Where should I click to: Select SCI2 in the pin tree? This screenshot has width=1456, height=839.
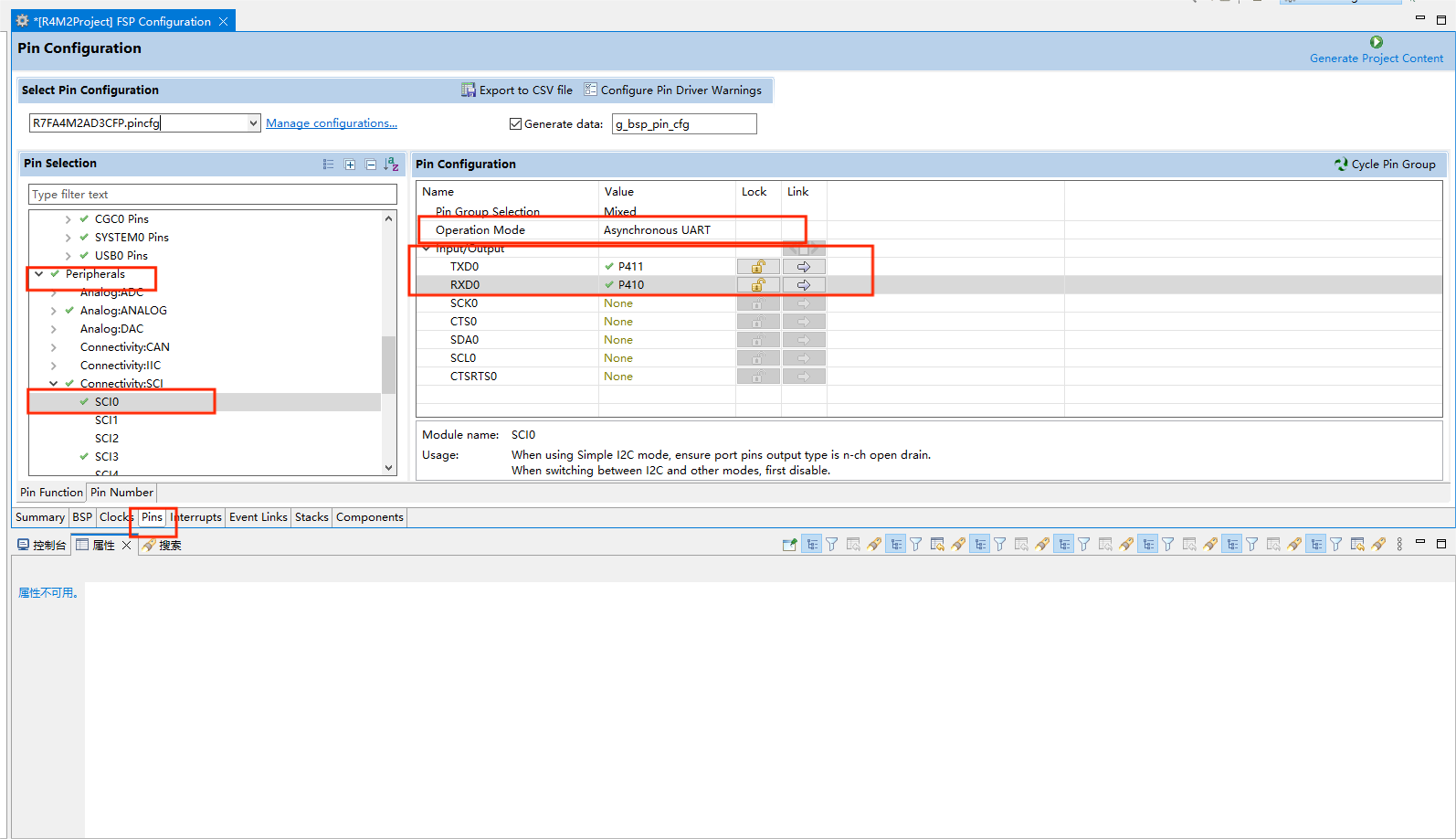[x=107, y=439]
